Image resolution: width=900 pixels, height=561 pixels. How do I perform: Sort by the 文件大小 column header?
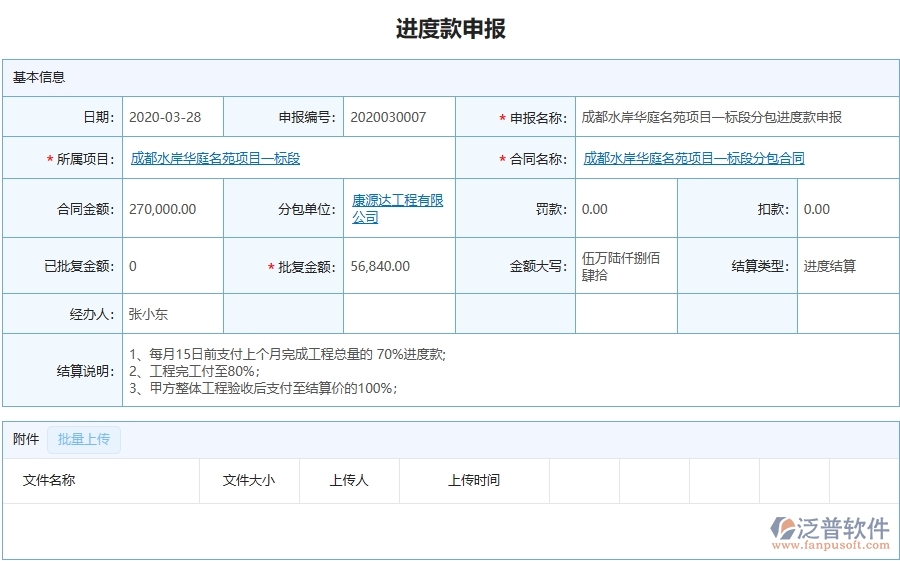point(248,480)
